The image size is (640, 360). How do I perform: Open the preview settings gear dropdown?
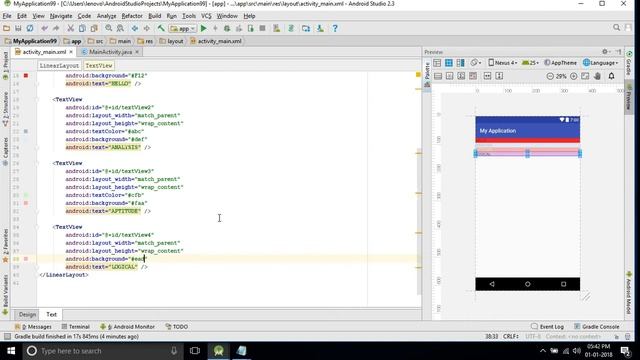pos(606,52)
